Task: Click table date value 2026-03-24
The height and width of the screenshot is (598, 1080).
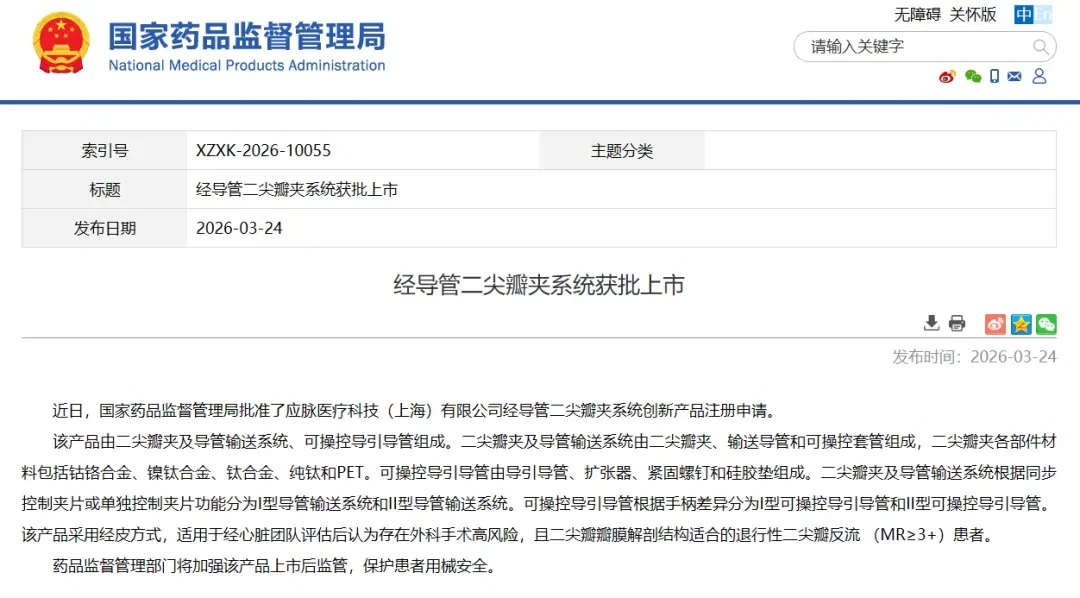Action: [x=239, y=228]
